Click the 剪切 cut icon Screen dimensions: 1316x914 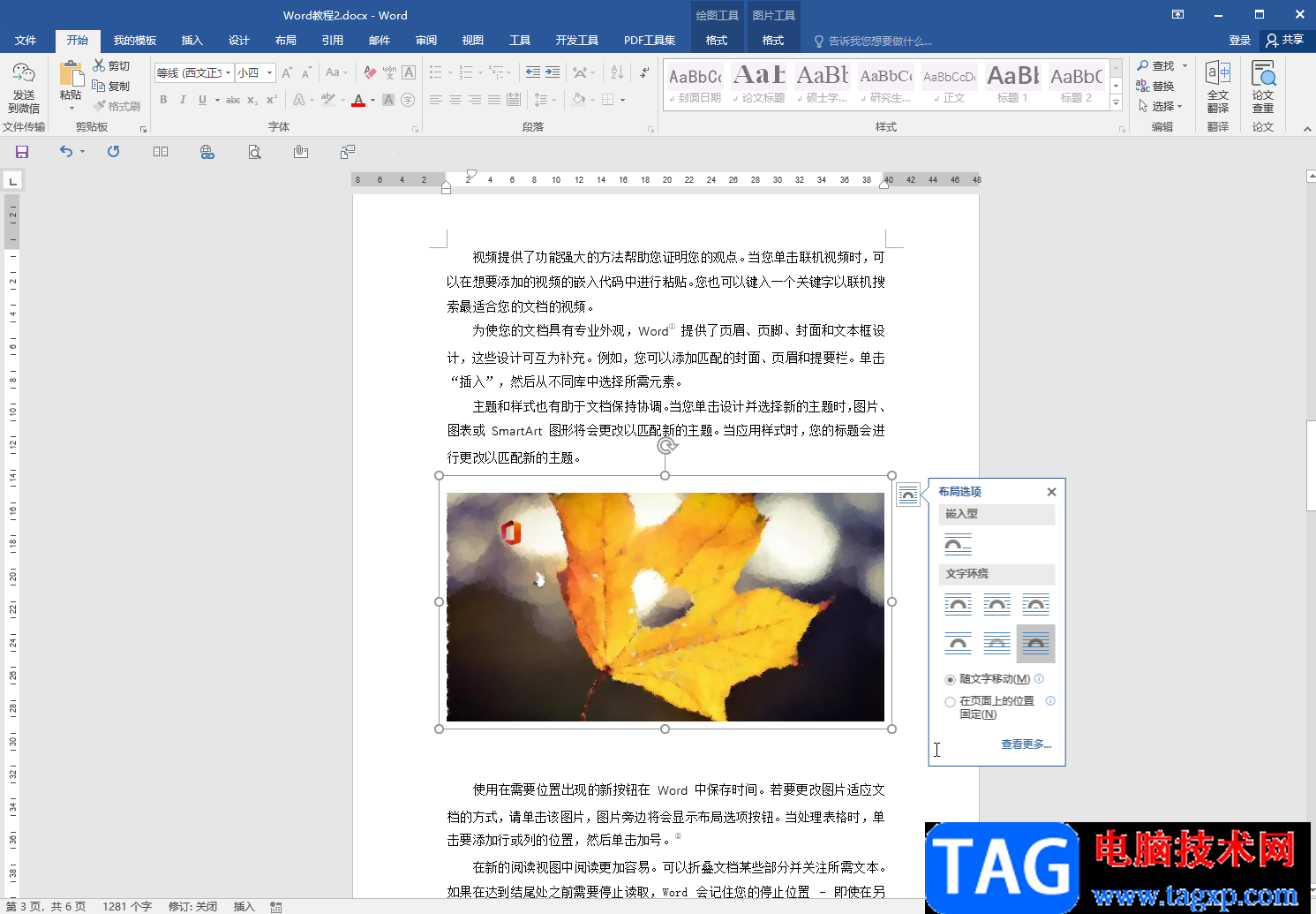pyautogui.click(x=111, y=66)
